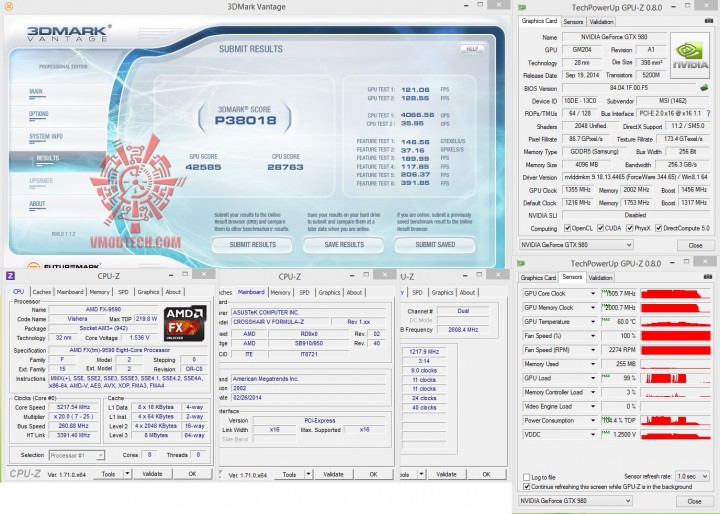Switch to Validation tab in upper GPU-Z
Screen dimensions: 720x514
click(601, 22)
